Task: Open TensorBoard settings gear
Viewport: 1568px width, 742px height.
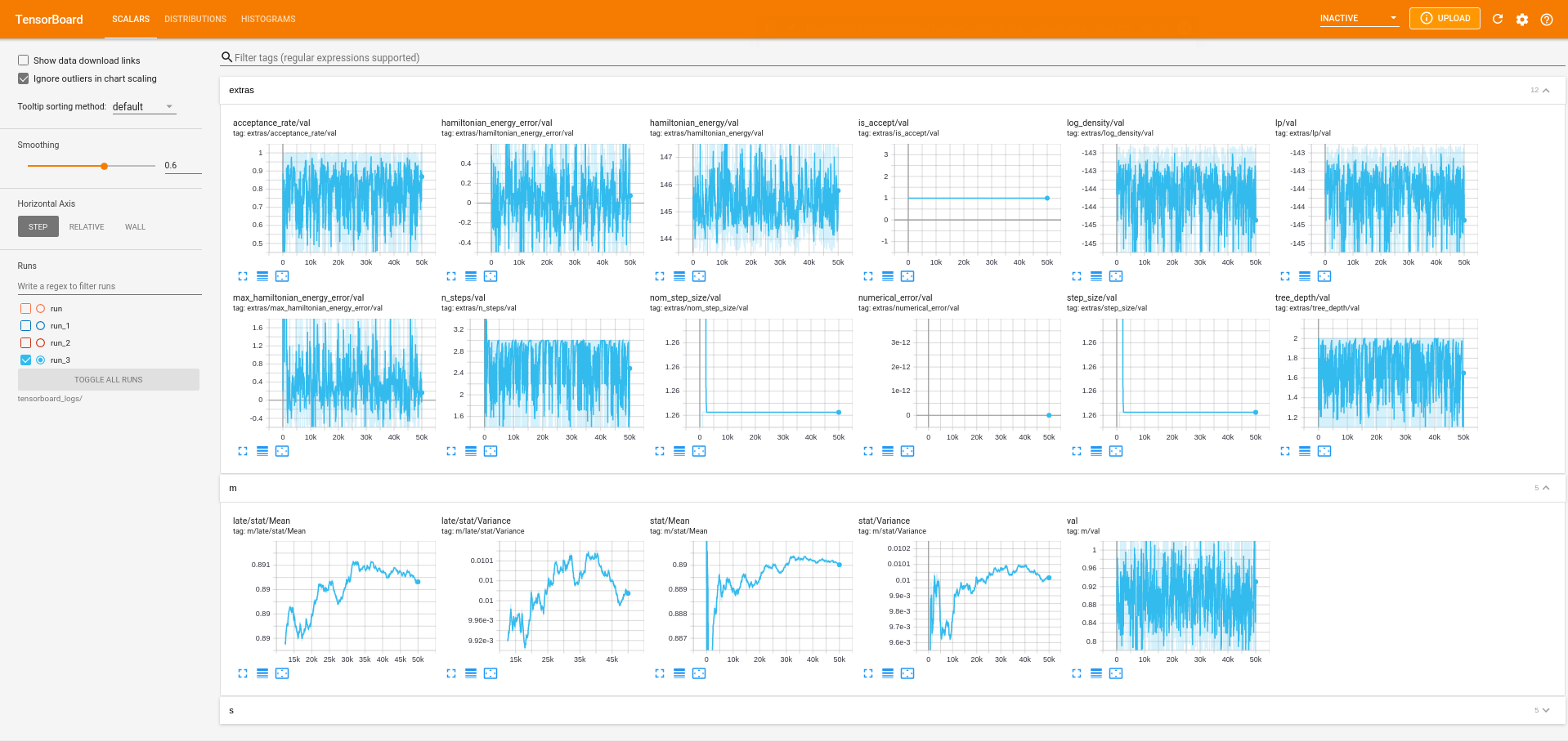Action: [1522, 19]
